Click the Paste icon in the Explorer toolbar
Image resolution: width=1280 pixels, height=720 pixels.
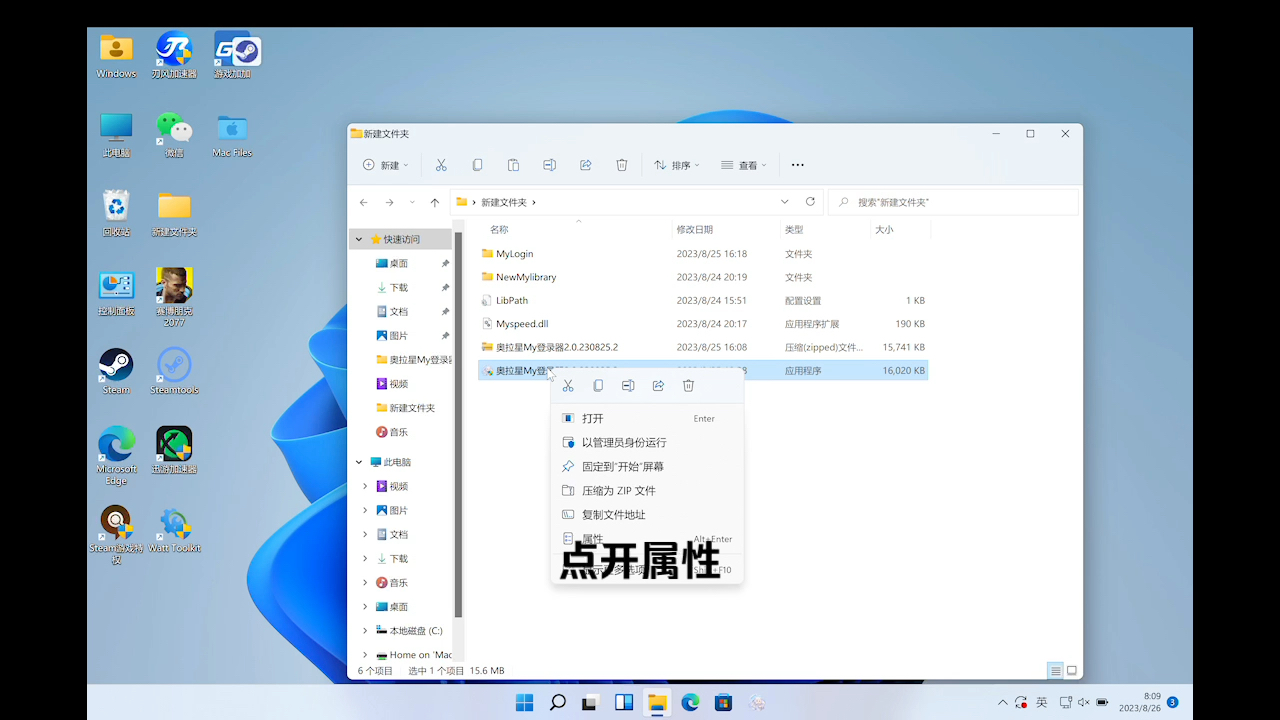tap(513, 165)
